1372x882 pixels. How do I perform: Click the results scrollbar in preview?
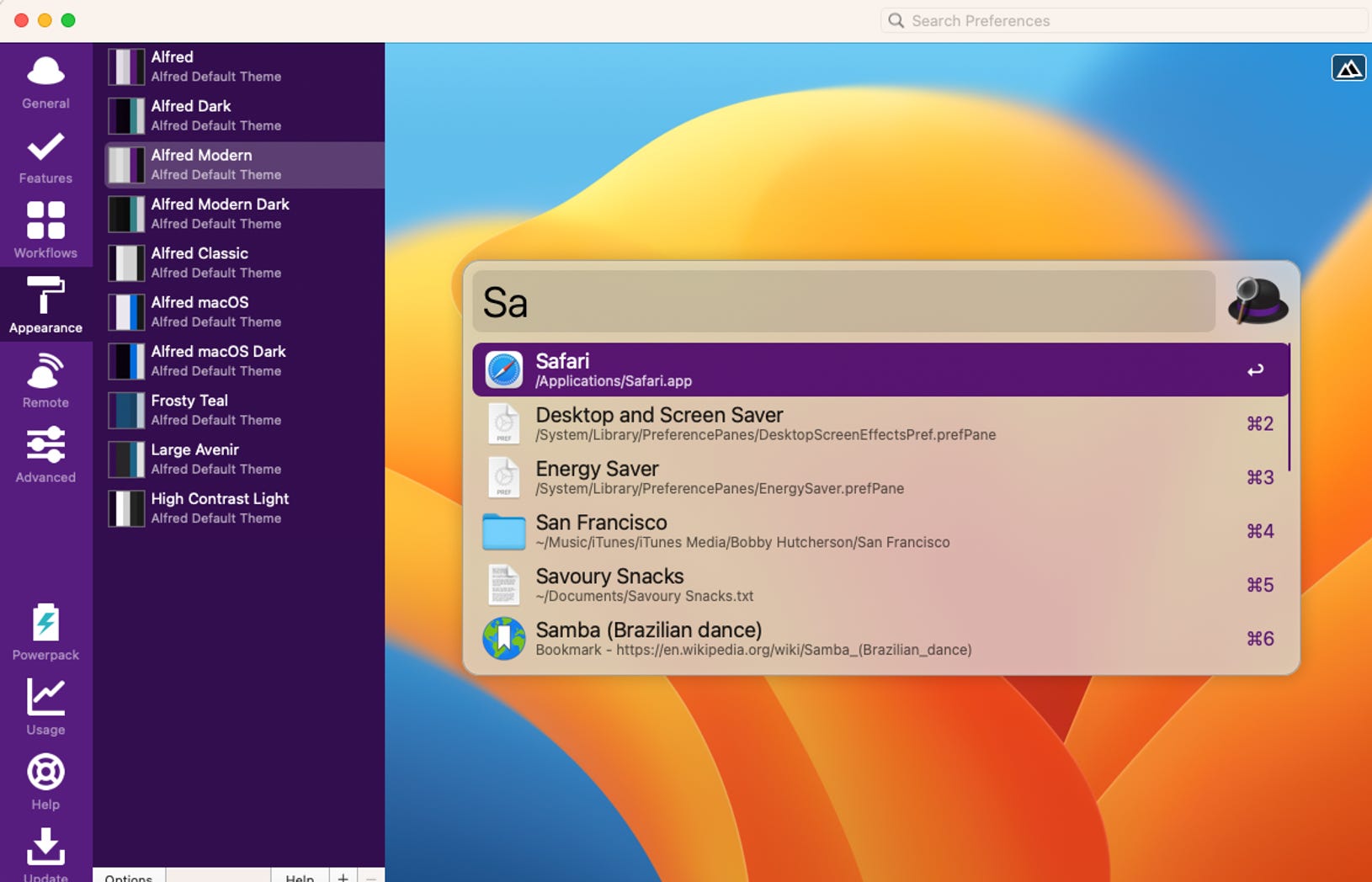click(1290, 407)
